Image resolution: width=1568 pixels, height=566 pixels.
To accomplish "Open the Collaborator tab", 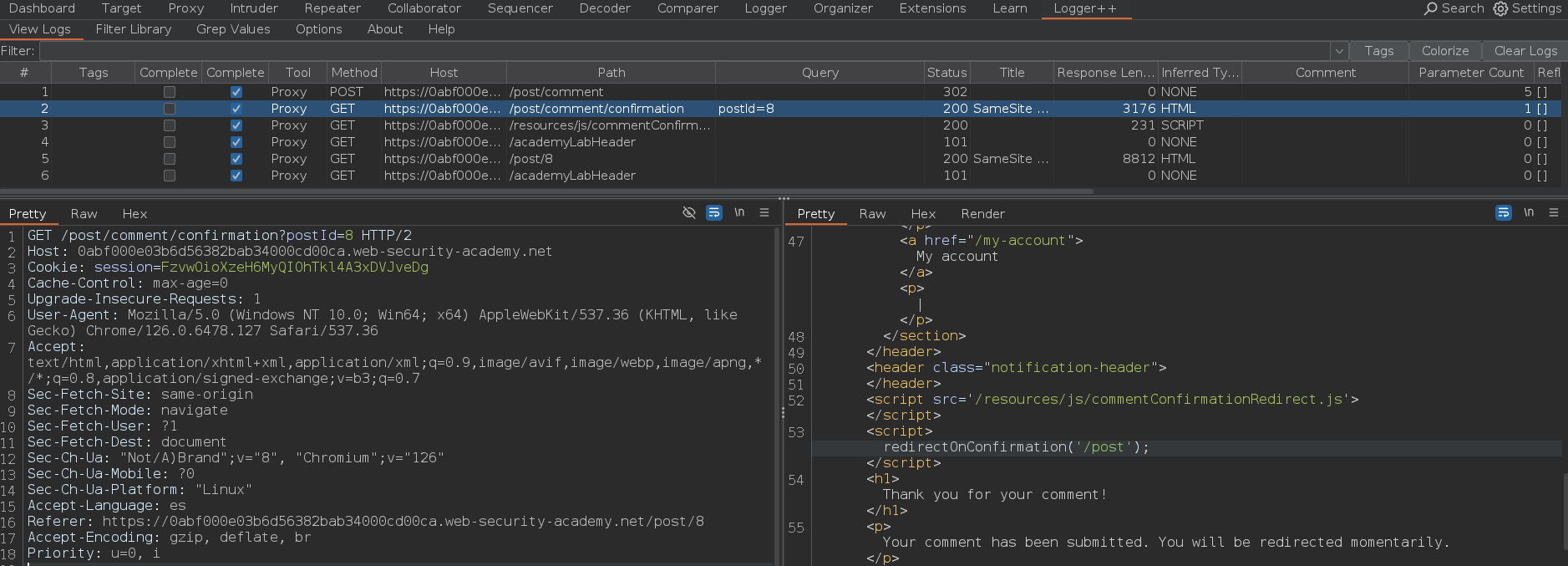I will tap(424, 8).
